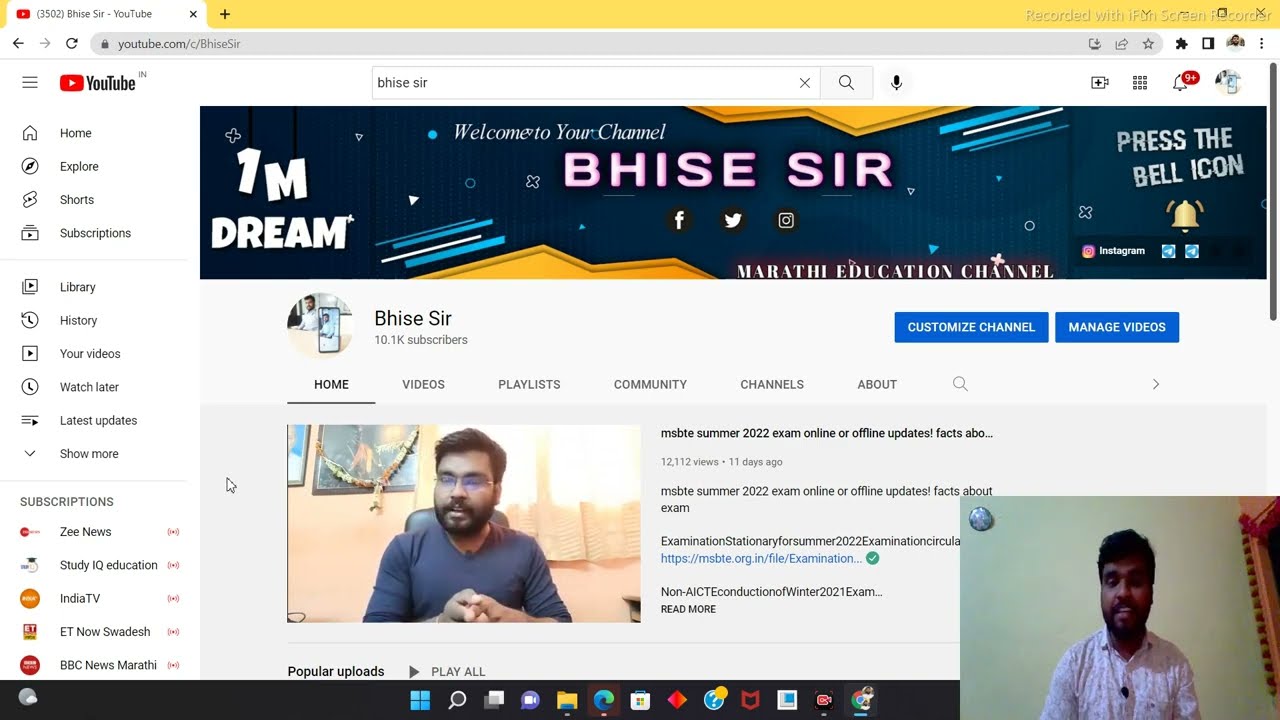
Task: Click the YouTube logo
Action: point(97,83)
